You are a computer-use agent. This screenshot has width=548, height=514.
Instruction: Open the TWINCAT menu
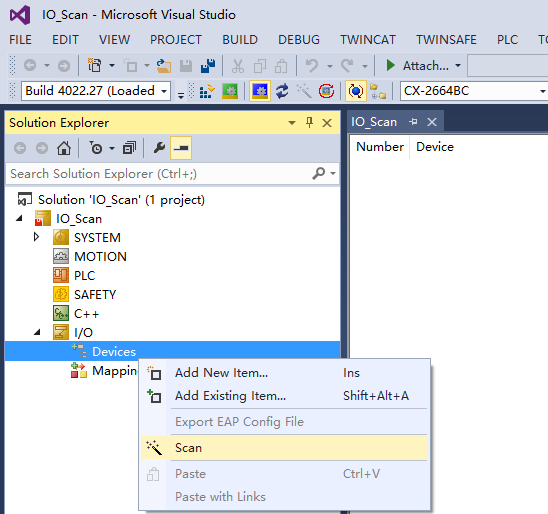tap(368, 39)
